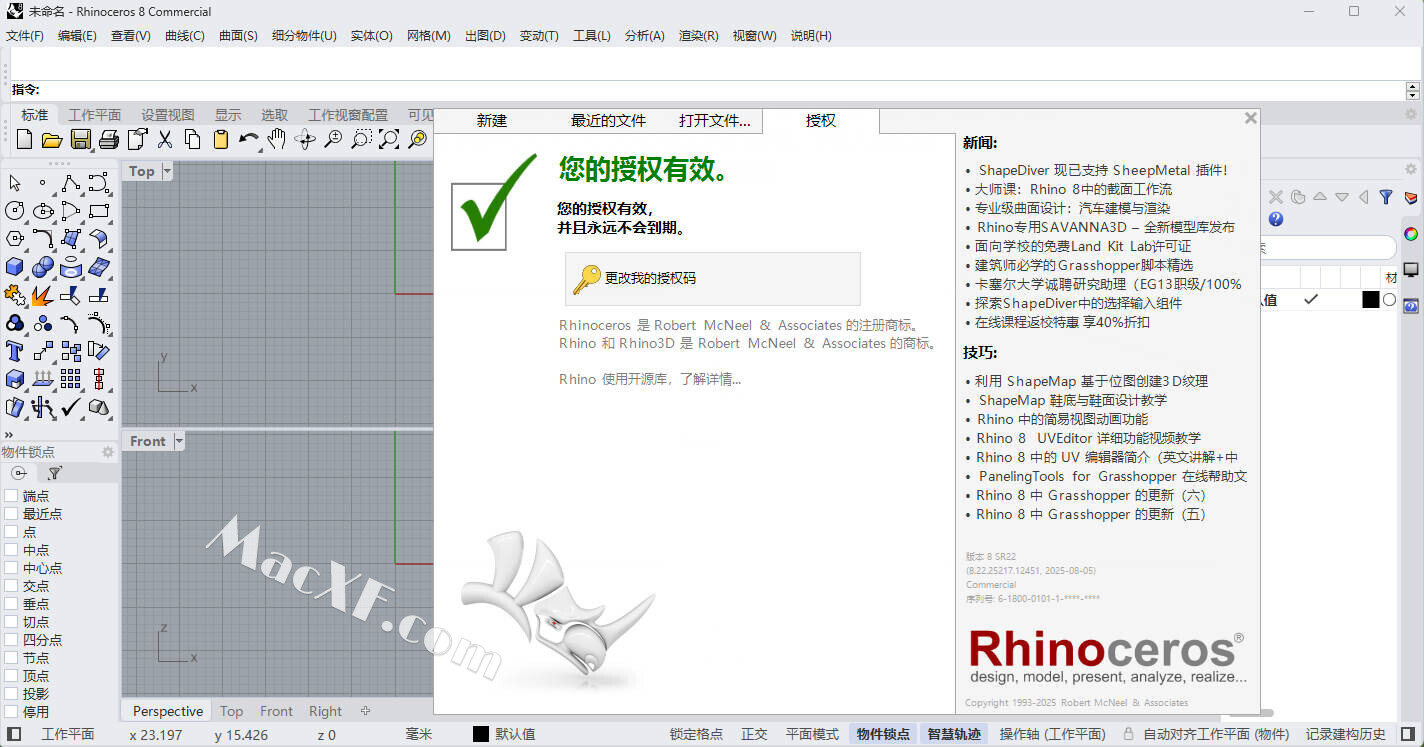Select the Circle tool in left sidebar
1424x747 pixels.
click(15, 211)
